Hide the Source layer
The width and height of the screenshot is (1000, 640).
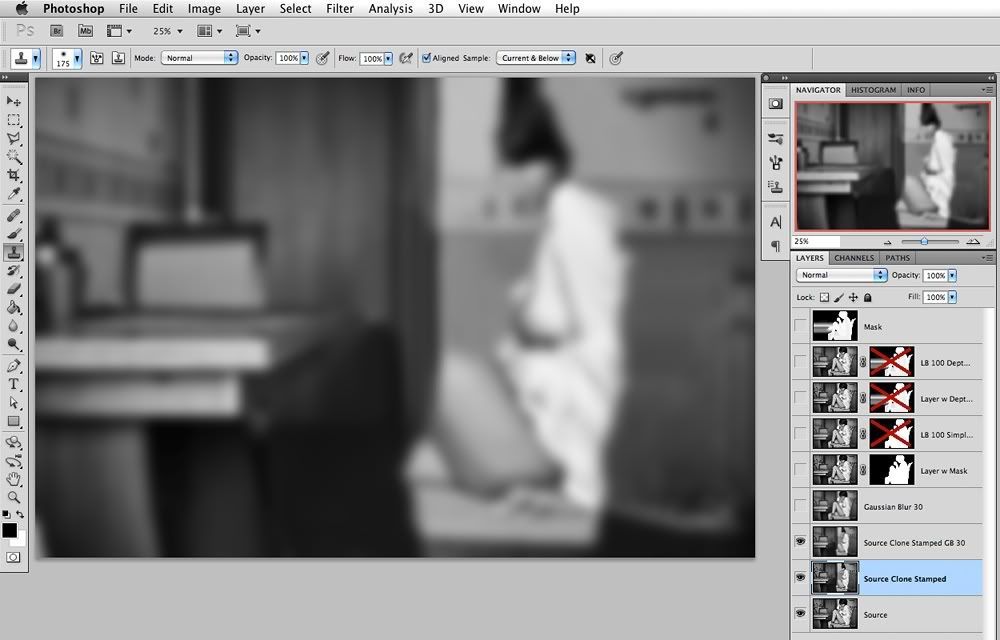[799, 613]
